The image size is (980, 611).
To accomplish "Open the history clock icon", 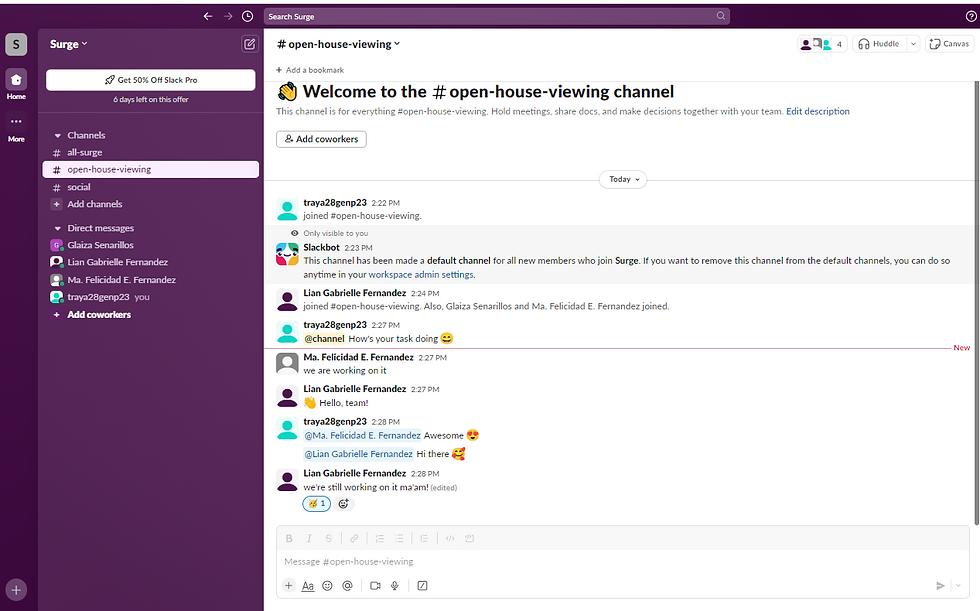I will coord(248,16).
